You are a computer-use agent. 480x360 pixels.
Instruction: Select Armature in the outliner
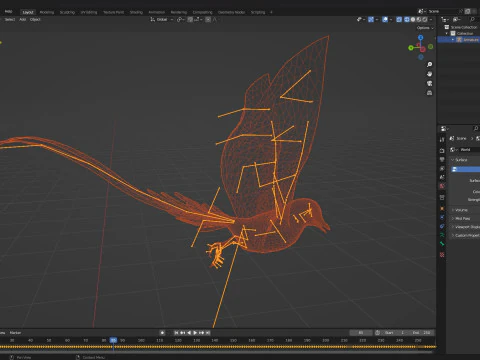pyautogui.click(x=471, y=40)
